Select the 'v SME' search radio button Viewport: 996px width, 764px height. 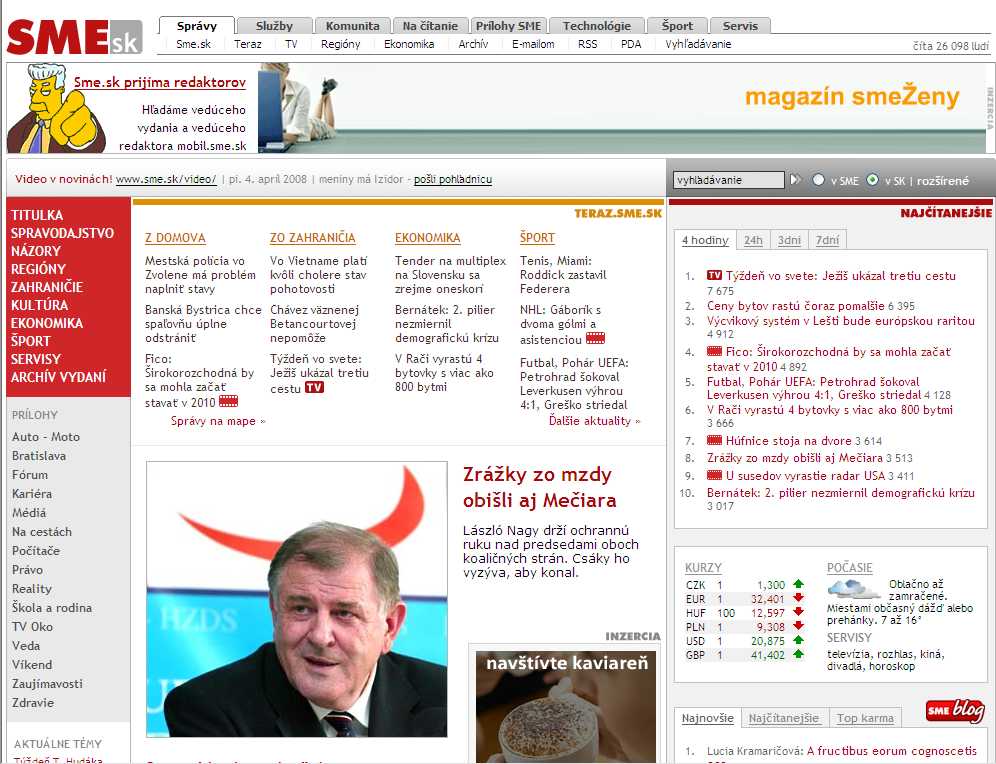point(819,180)
